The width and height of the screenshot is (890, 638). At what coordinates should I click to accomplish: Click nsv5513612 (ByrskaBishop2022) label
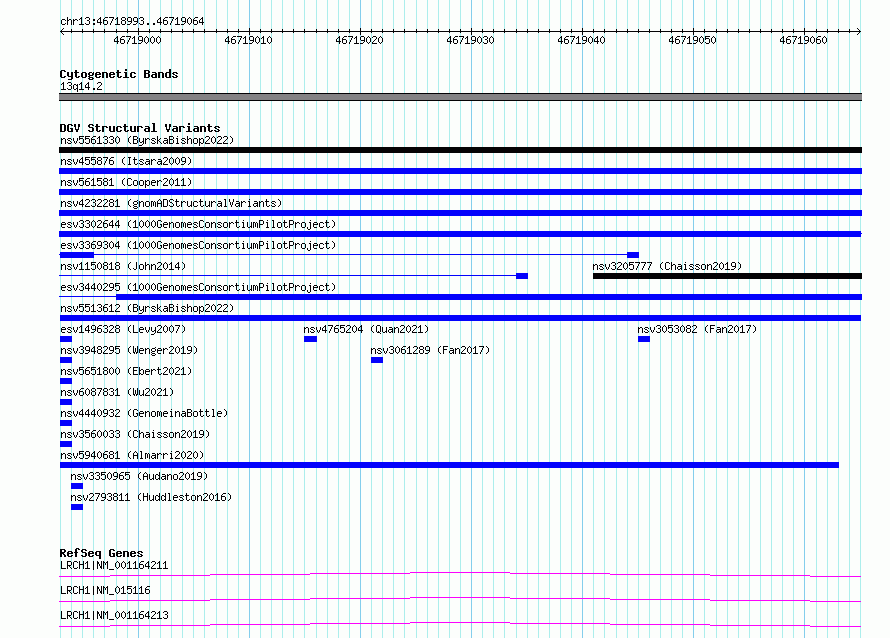(147, 308)
